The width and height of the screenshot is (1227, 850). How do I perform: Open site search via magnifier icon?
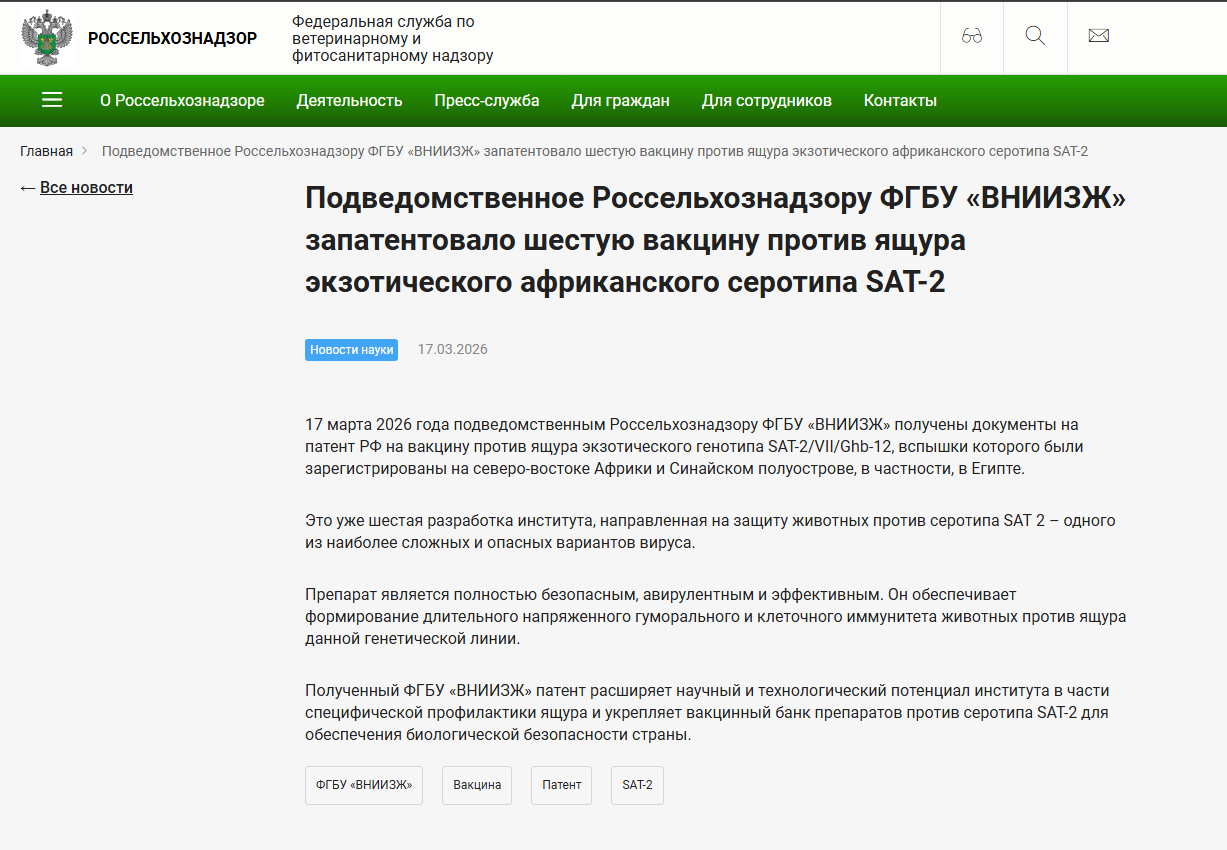coord(1035,37)
